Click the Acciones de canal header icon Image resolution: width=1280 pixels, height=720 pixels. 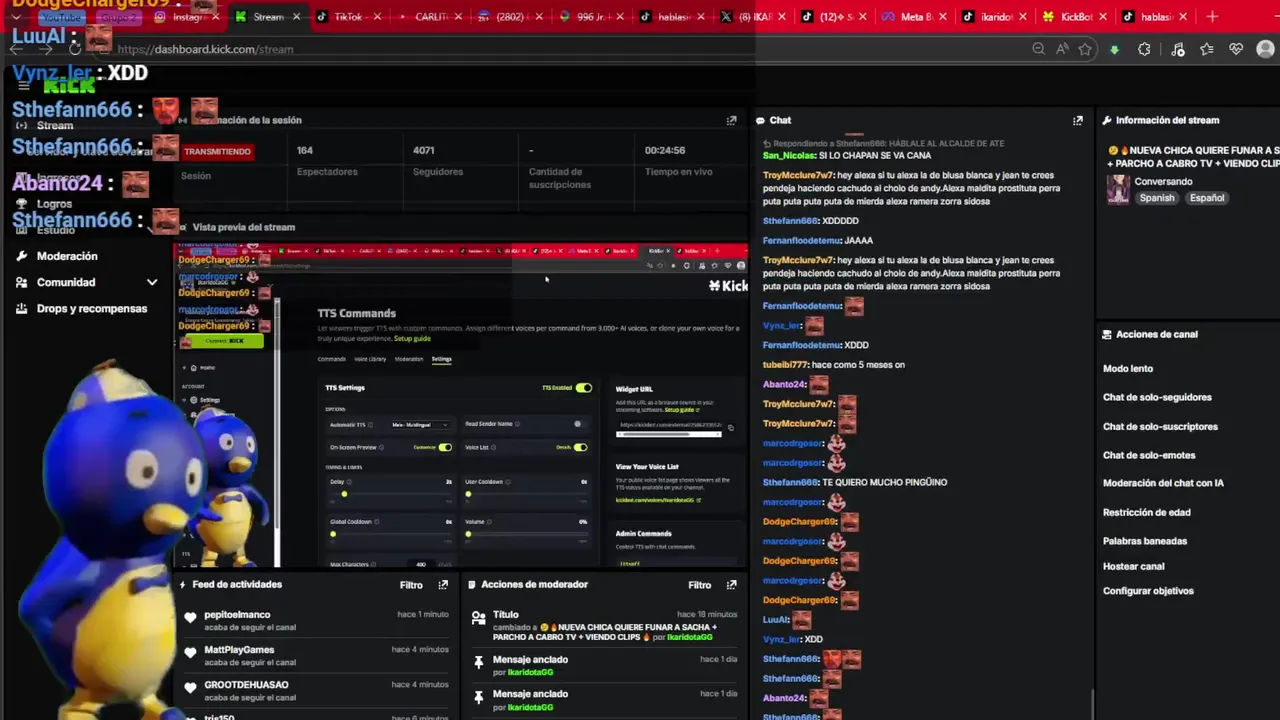click(x=1107, y=335)
